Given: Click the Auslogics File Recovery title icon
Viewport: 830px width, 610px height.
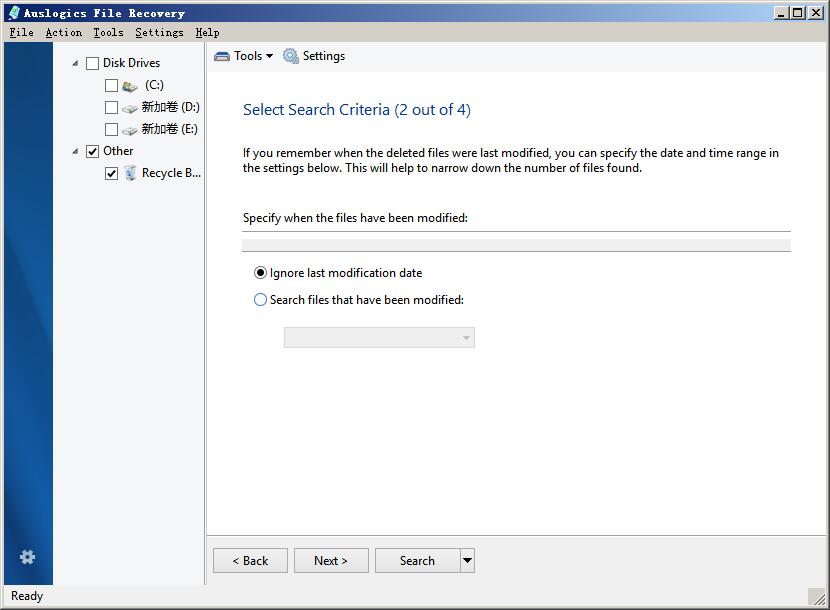Looking at the screenshot, I should pyautogui.click(x=14, y=13).
